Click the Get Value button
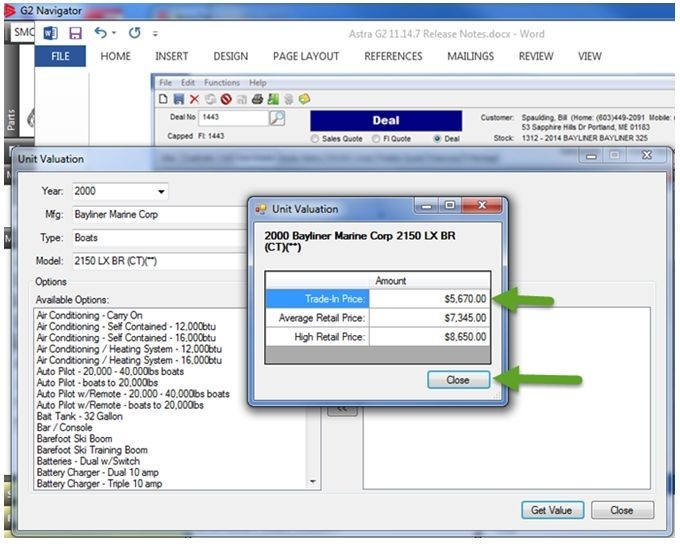Image resolution: width=680 pixels, height=544 pixels. [x=552, y=510]
